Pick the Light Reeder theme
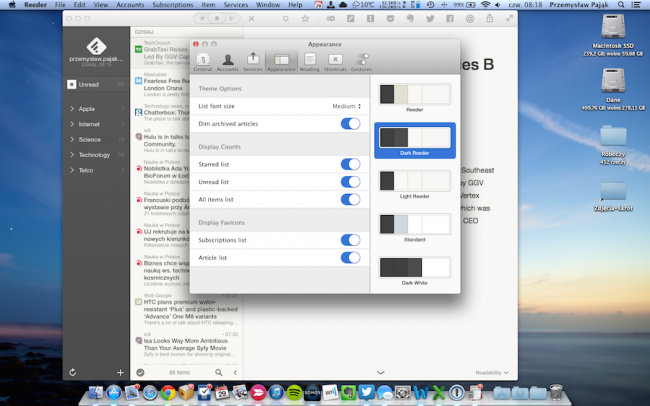Image resolution: width=650 pixels, height=406 pixels. pyautogui.click(x=415, y=181)
